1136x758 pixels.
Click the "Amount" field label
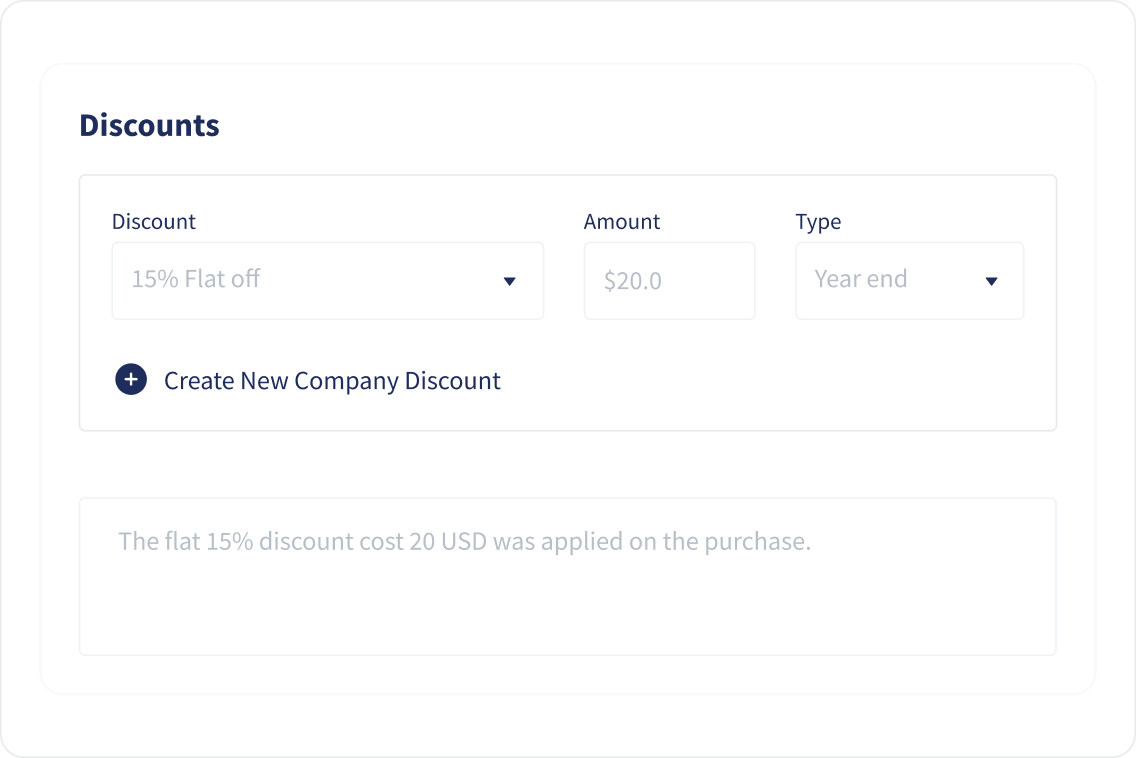click(x=622, y=222)
